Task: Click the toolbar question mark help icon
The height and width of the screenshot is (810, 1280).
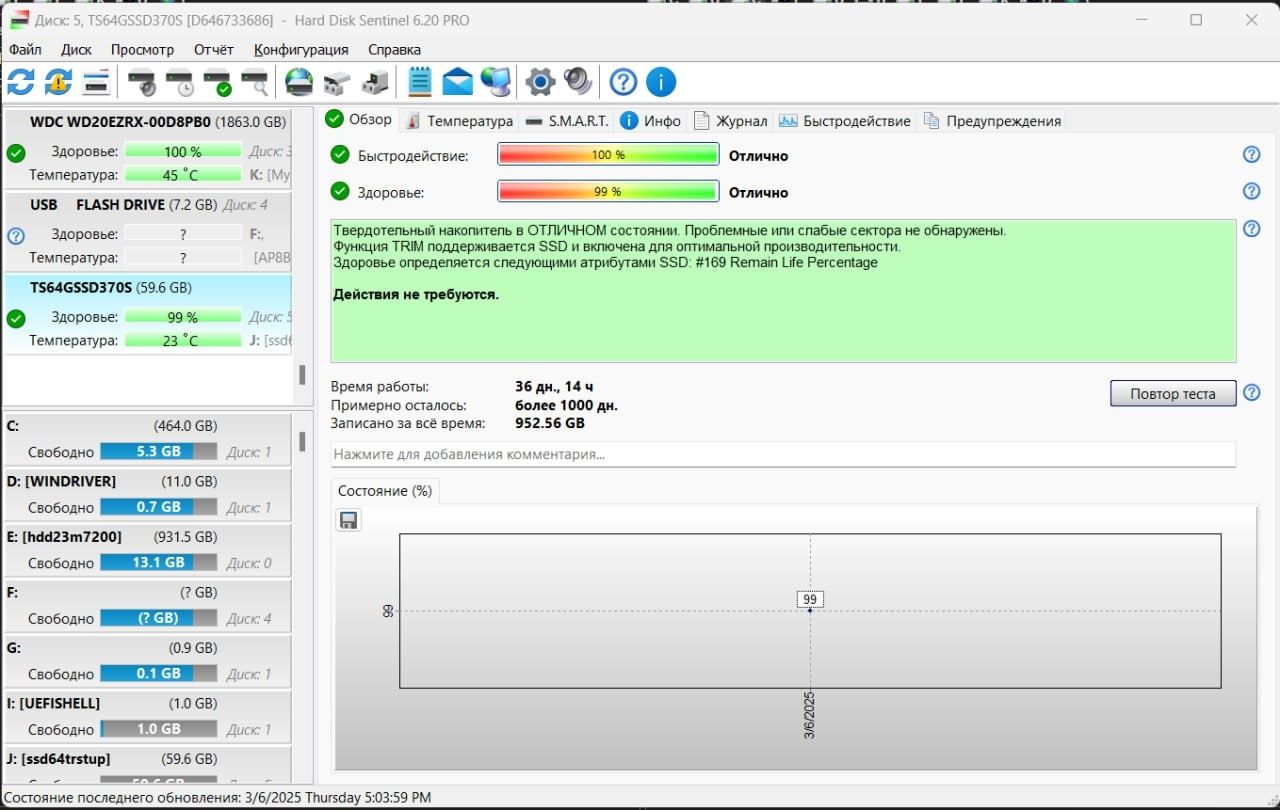Action: 623,82
